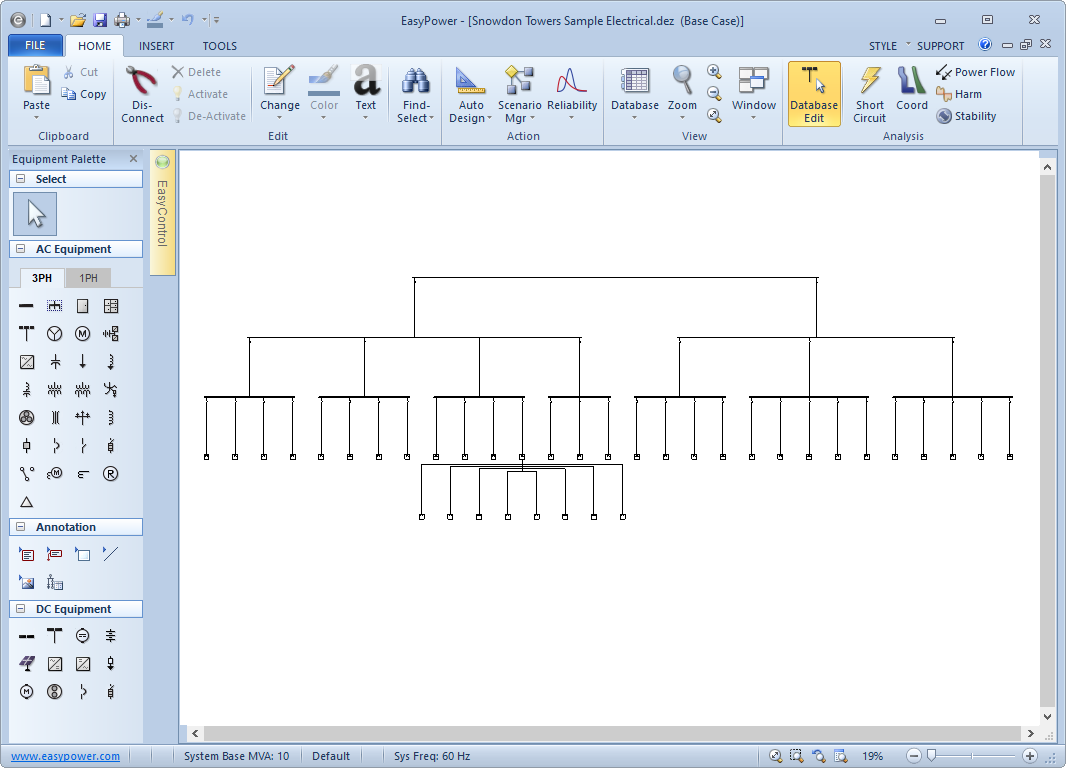Viewport: 1066px width, 768px height.
Task: Open the Short Circuit analysis
Action: [869, 93]
